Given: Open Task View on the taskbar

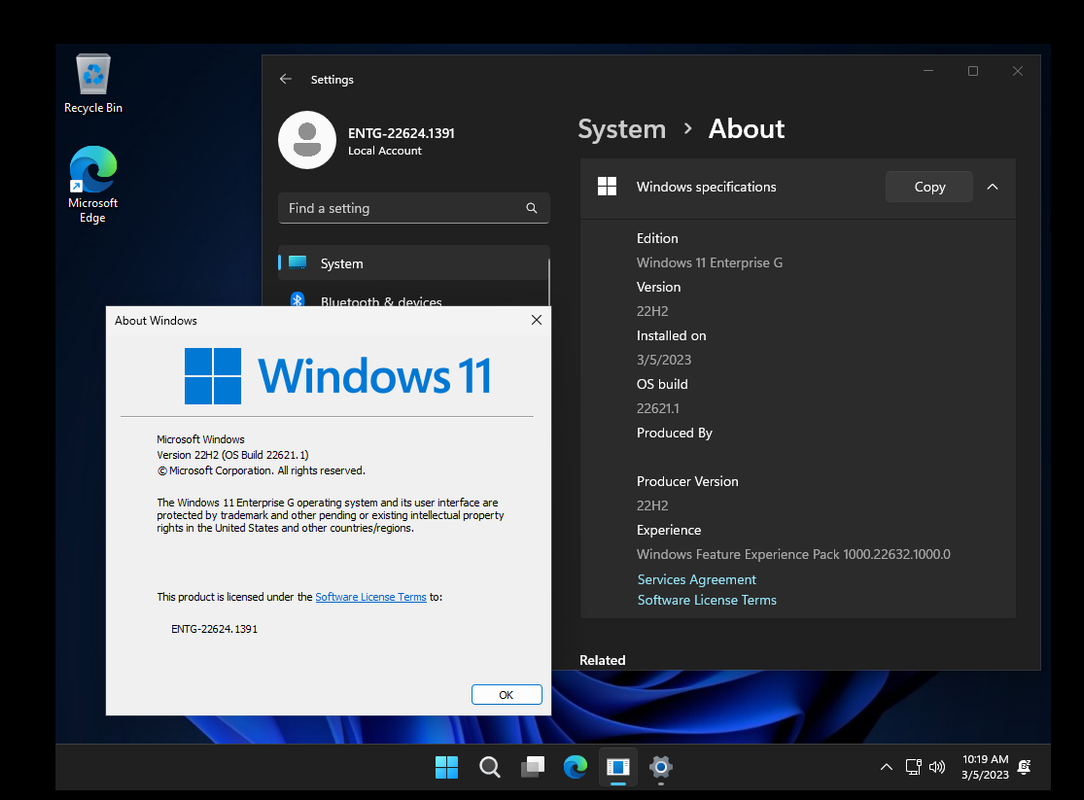Looking at the screenshot, I should (532, 767).
